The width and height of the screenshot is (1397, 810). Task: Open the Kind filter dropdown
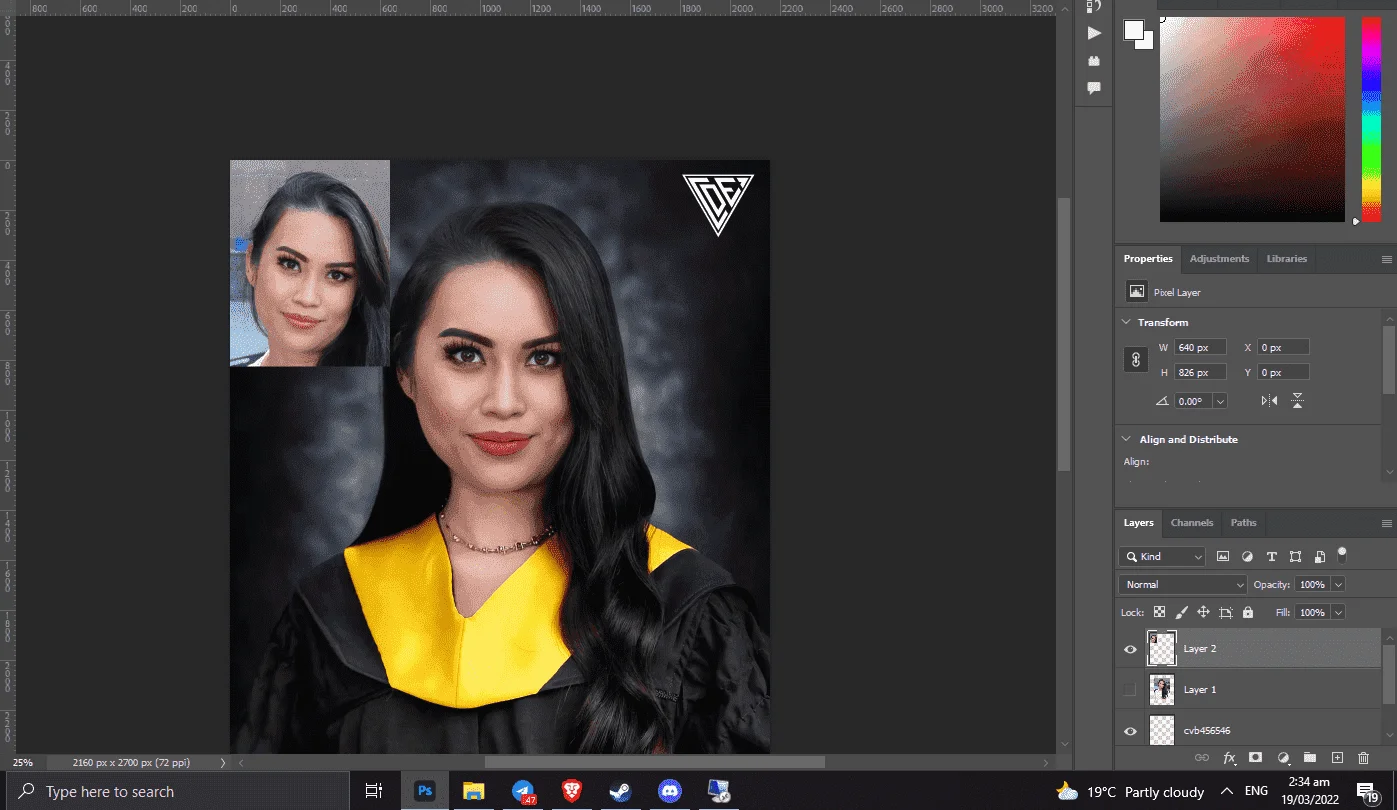coord(1163,557)
